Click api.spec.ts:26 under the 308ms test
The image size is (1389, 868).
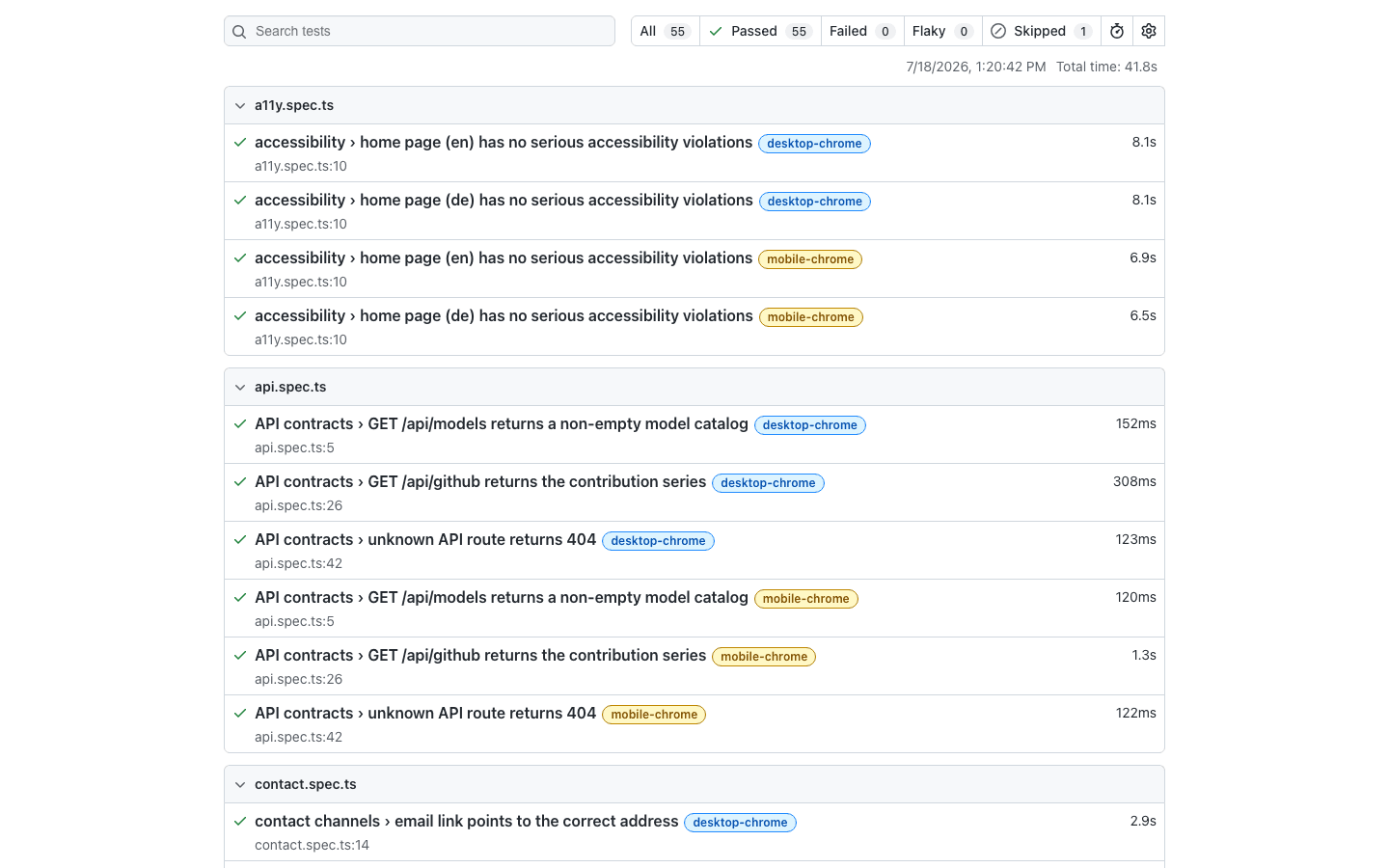click(298, 505)
